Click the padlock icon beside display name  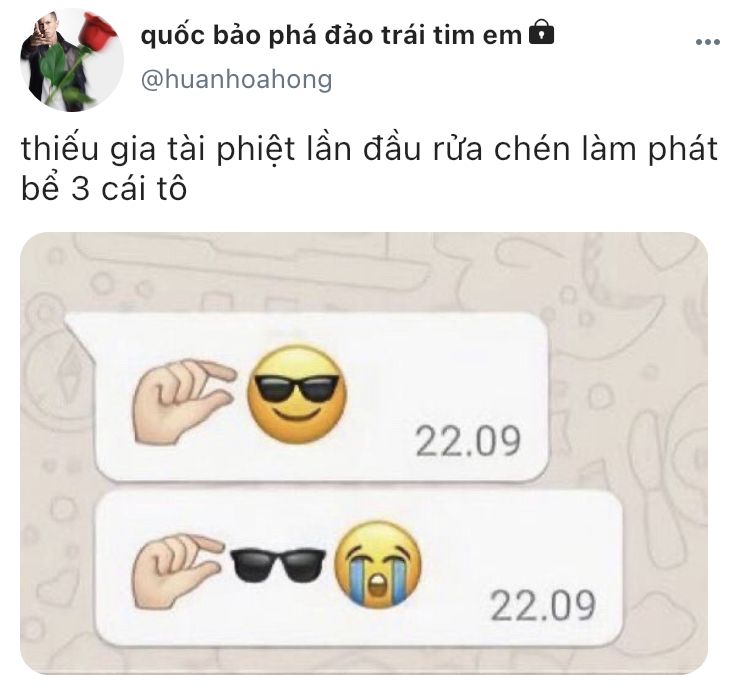(x=541, y=33)
